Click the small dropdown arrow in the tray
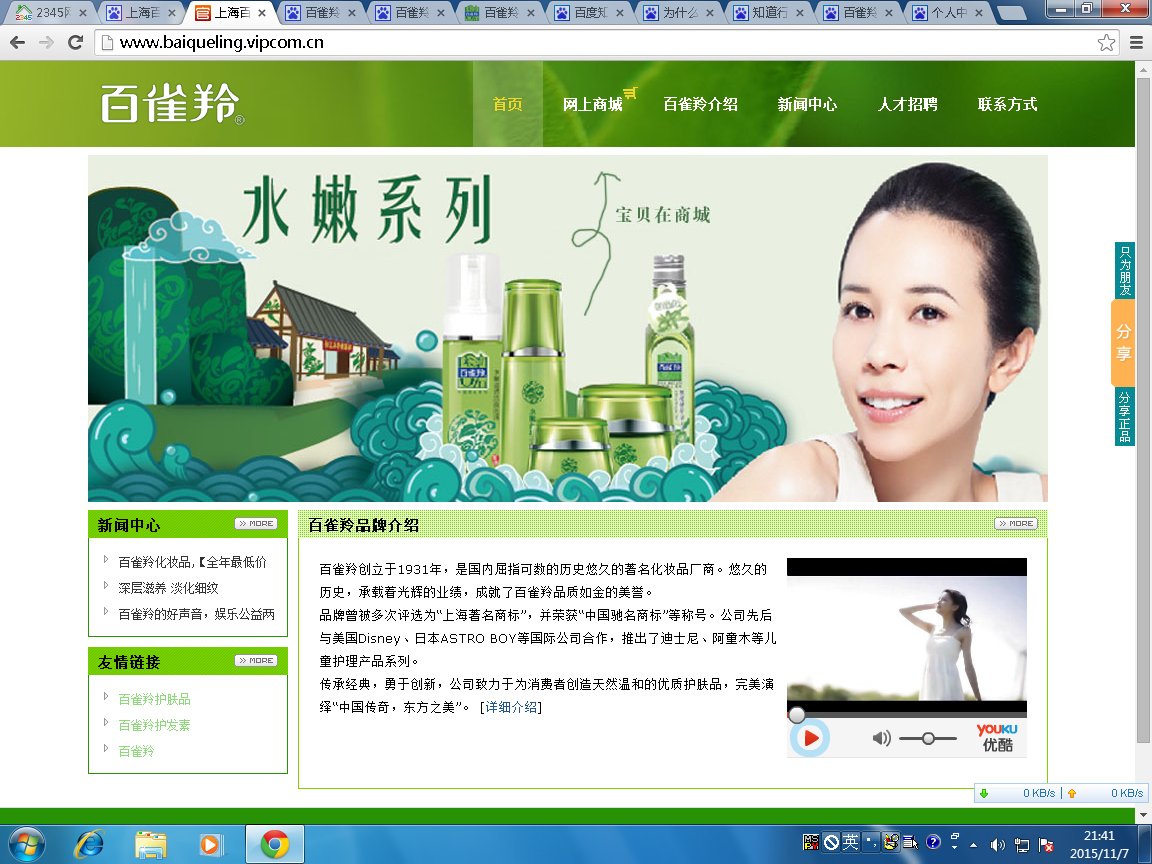 pyautogui.click(x=954, y=847)
